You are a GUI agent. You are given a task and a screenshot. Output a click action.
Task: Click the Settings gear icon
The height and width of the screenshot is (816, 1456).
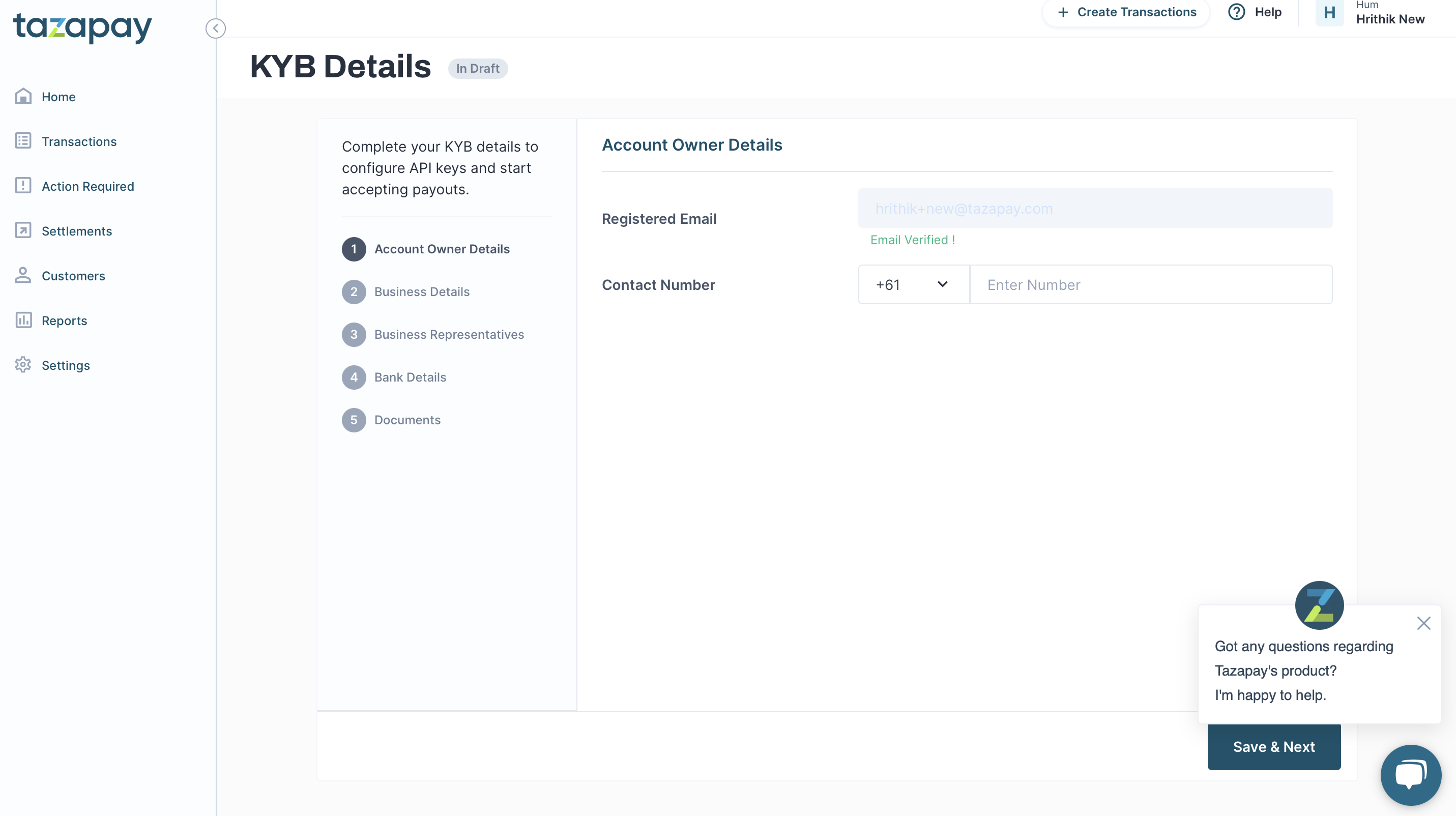(23, 365)
